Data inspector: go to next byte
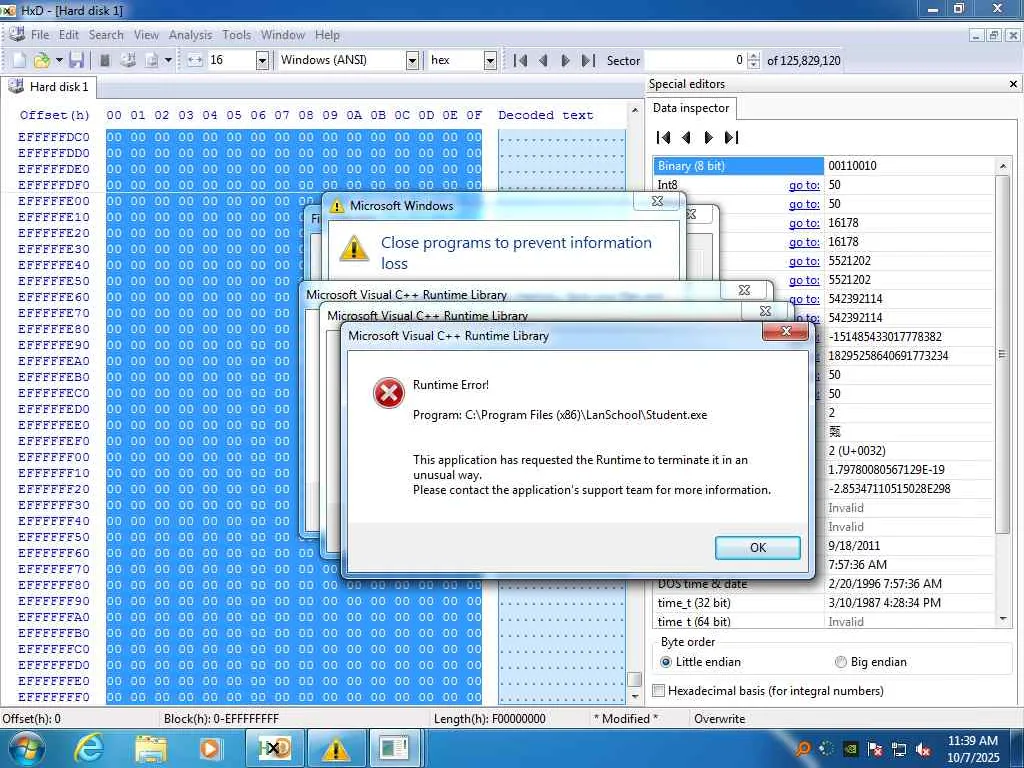Viewport: 1024px width, 768px height. point(709,137)
